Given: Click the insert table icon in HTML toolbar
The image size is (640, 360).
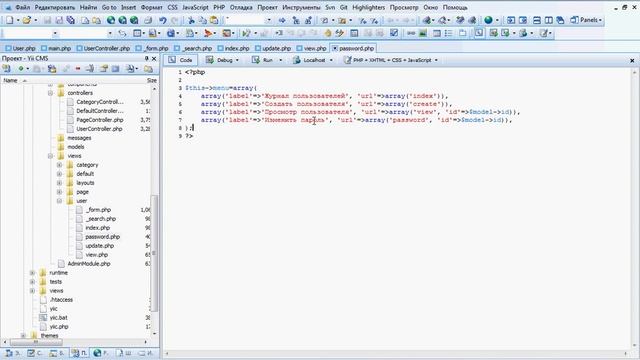Looking at the screenshot, I should click(437, 33).
